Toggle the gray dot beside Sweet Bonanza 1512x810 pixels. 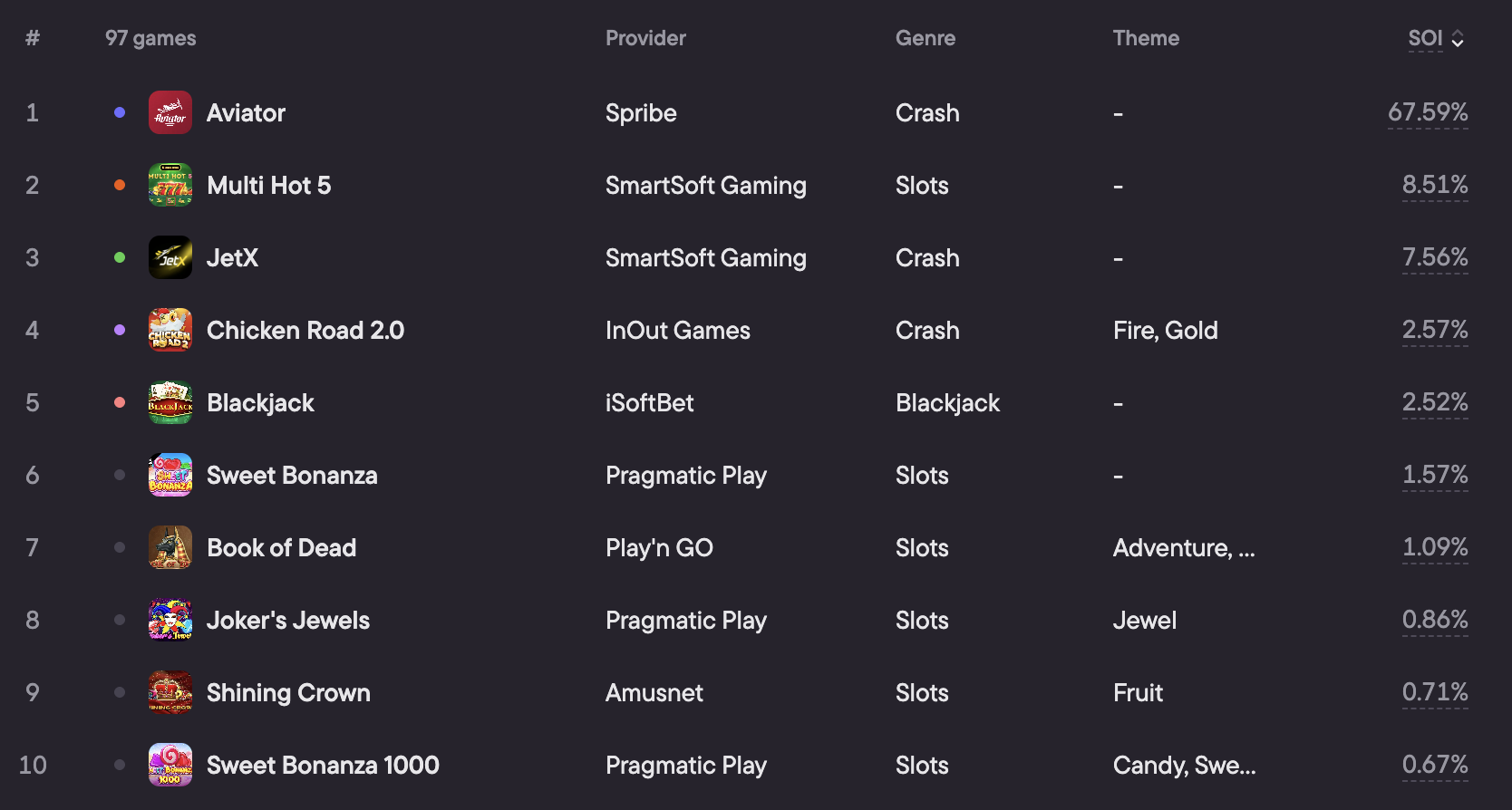coord(120,475)
